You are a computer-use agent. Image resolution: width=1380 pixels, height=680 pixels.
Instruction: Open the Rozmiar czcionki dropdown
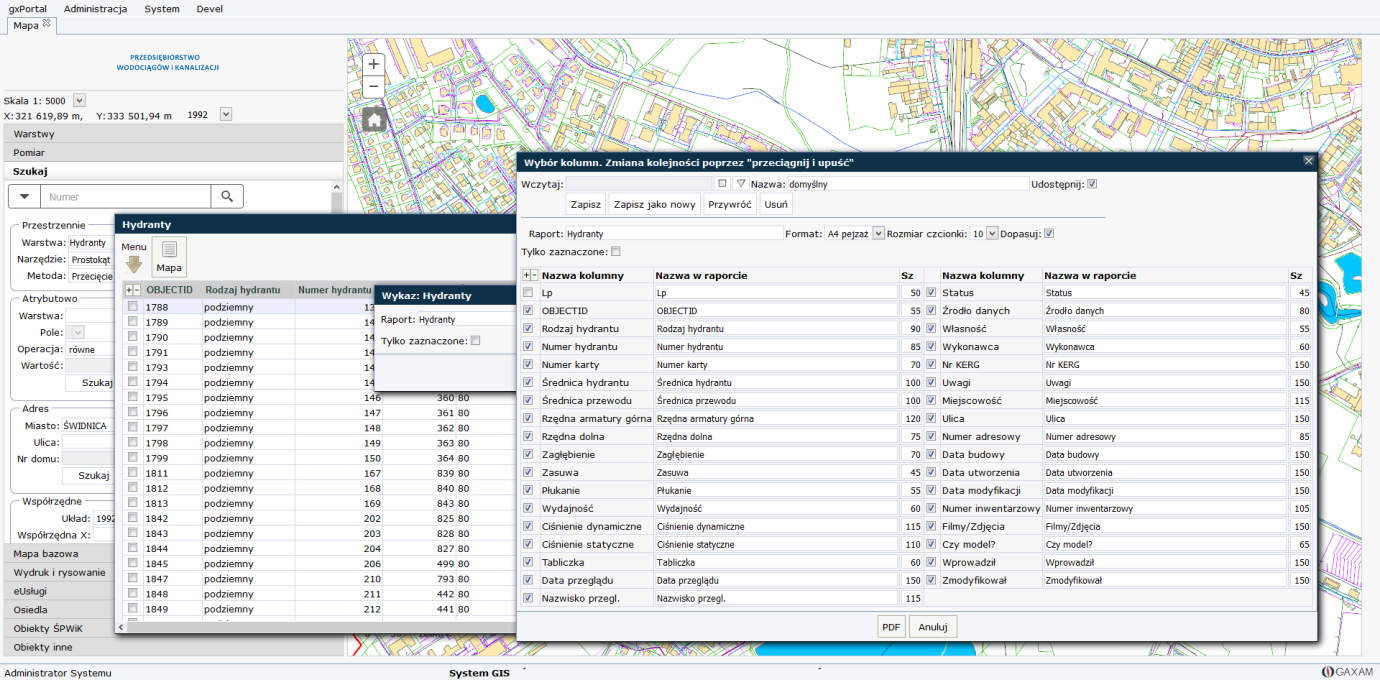[992, 233]
